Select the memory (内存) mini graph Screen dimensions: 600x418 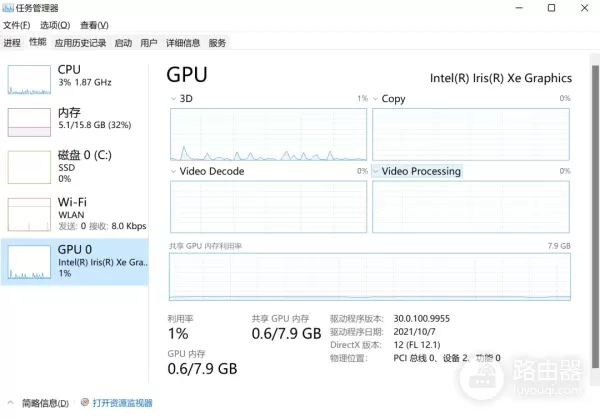[x=29, y=122]
